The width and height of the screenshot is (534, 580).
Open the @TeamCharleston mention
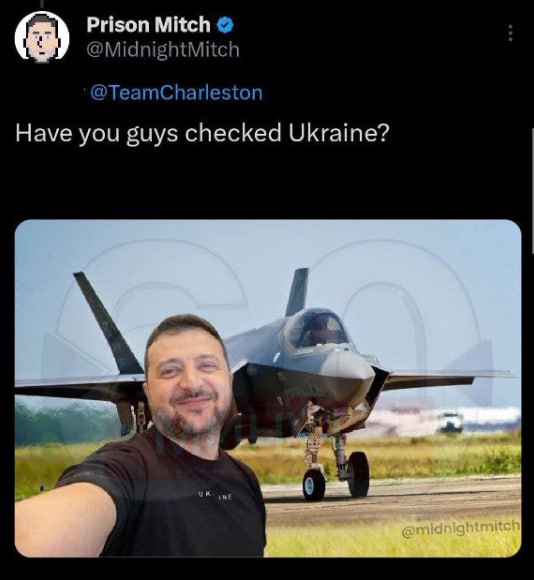tap(176, 92)
